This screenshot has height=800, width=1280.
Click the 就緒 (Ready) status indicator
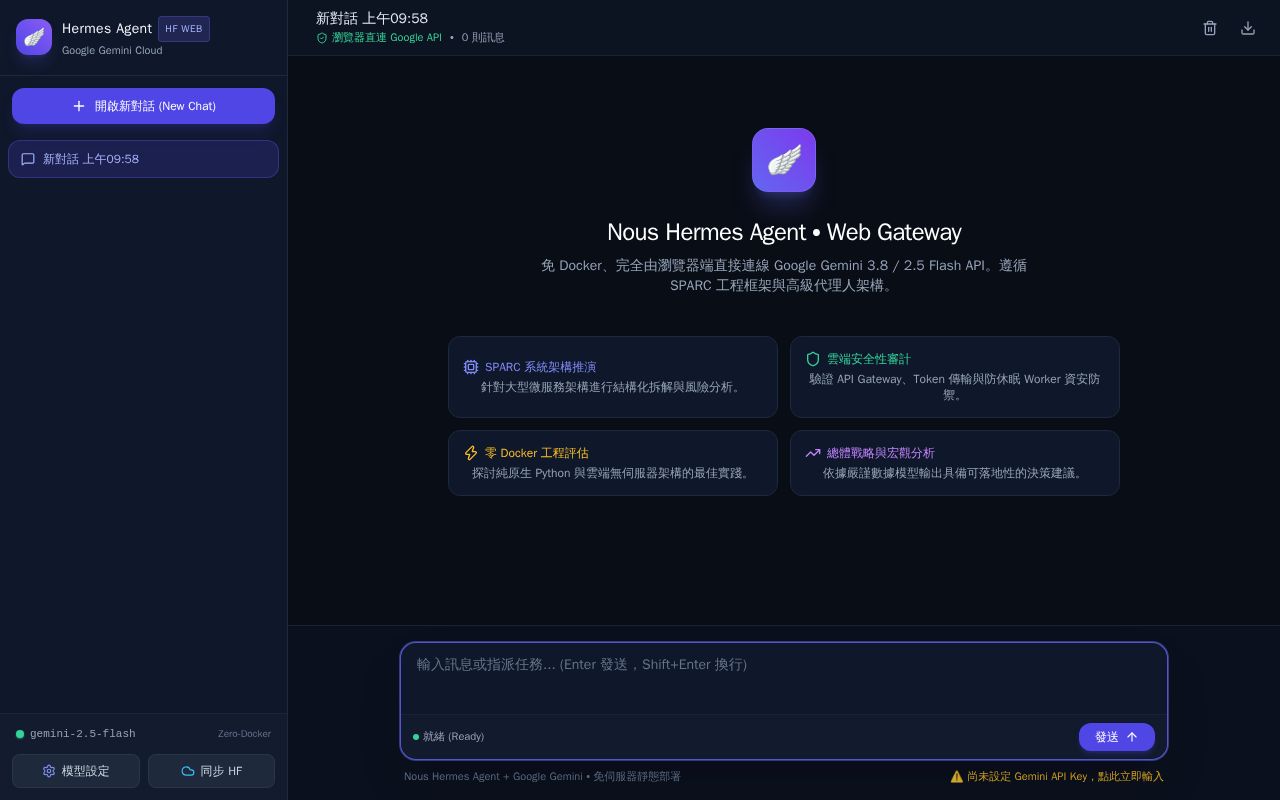coord(448,737)
